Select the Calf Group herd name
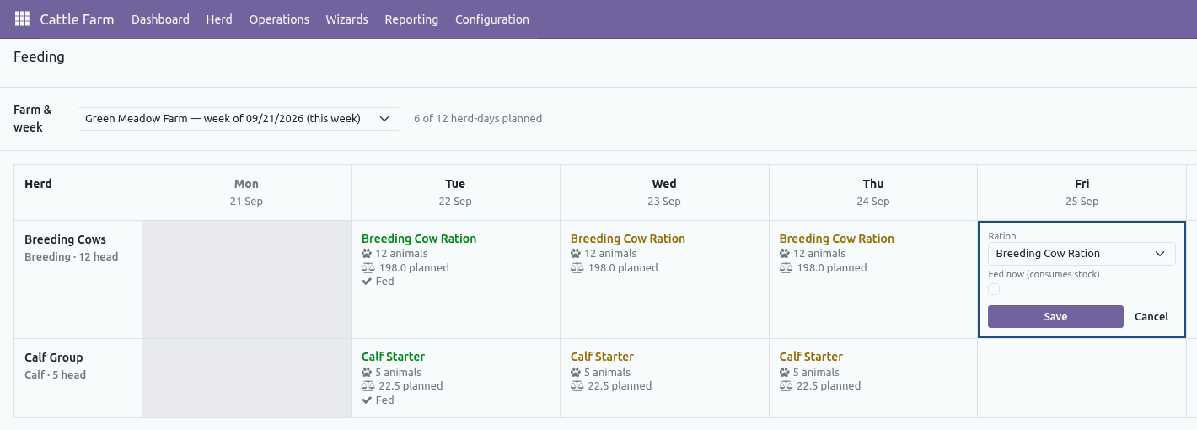1197x430 pixels. pos(53,357)
